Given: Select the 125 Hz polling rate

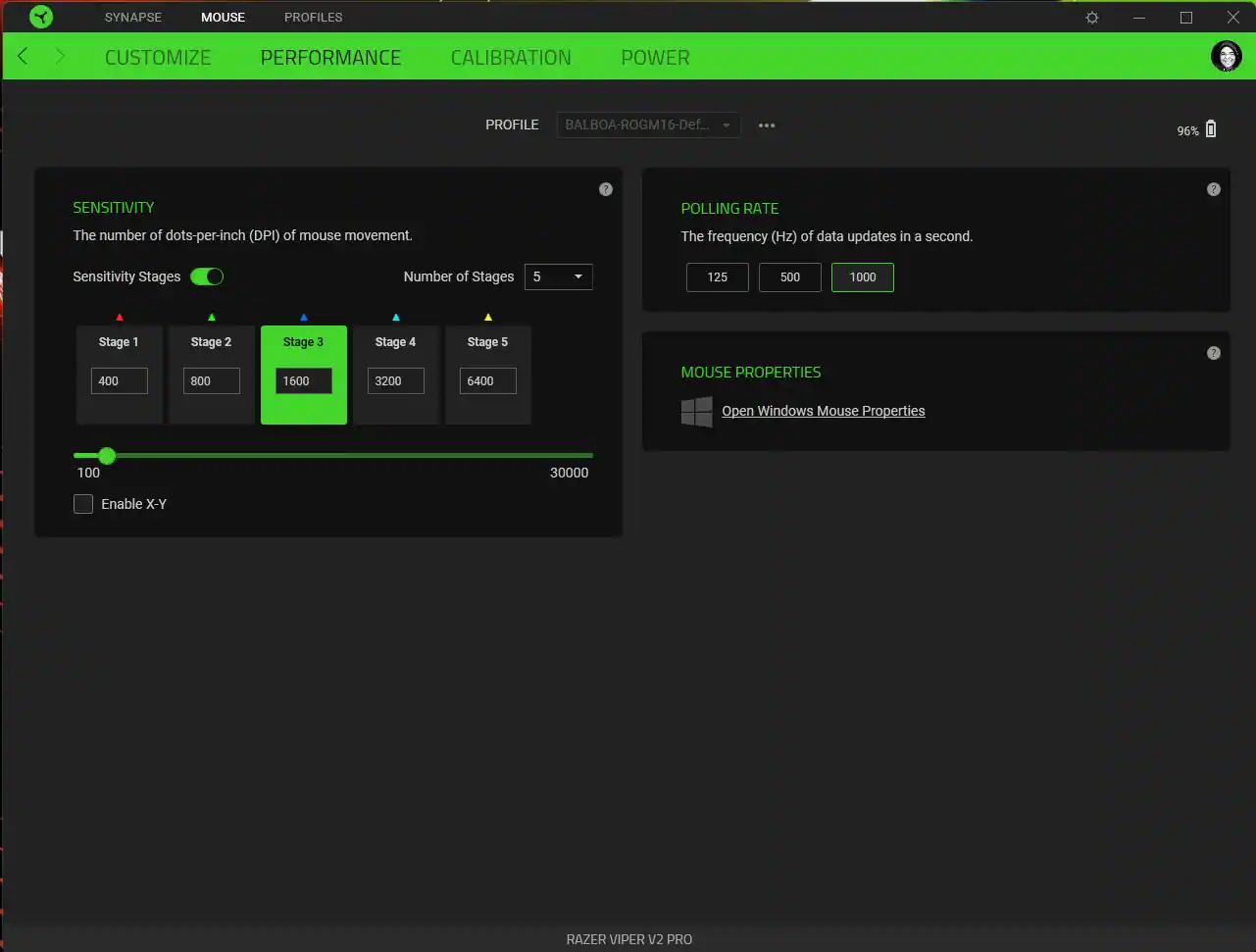Looking at the screenshot, I should [718, 277].
